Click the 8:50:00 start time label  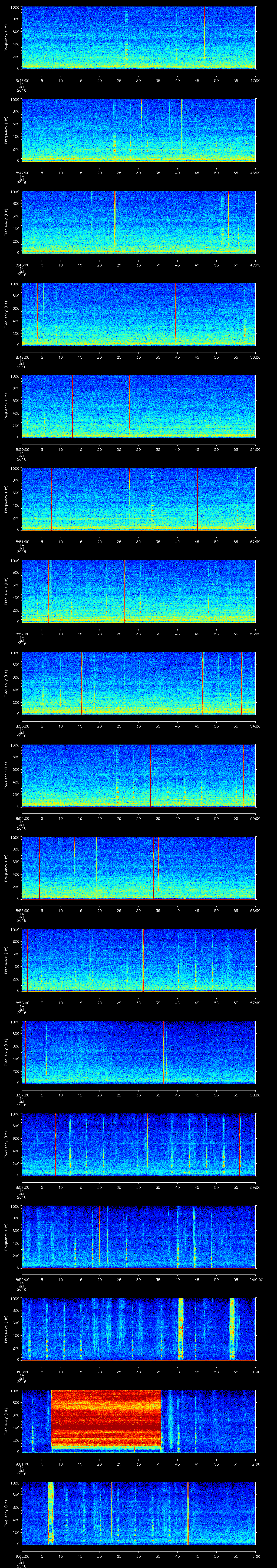coord(22,449)
